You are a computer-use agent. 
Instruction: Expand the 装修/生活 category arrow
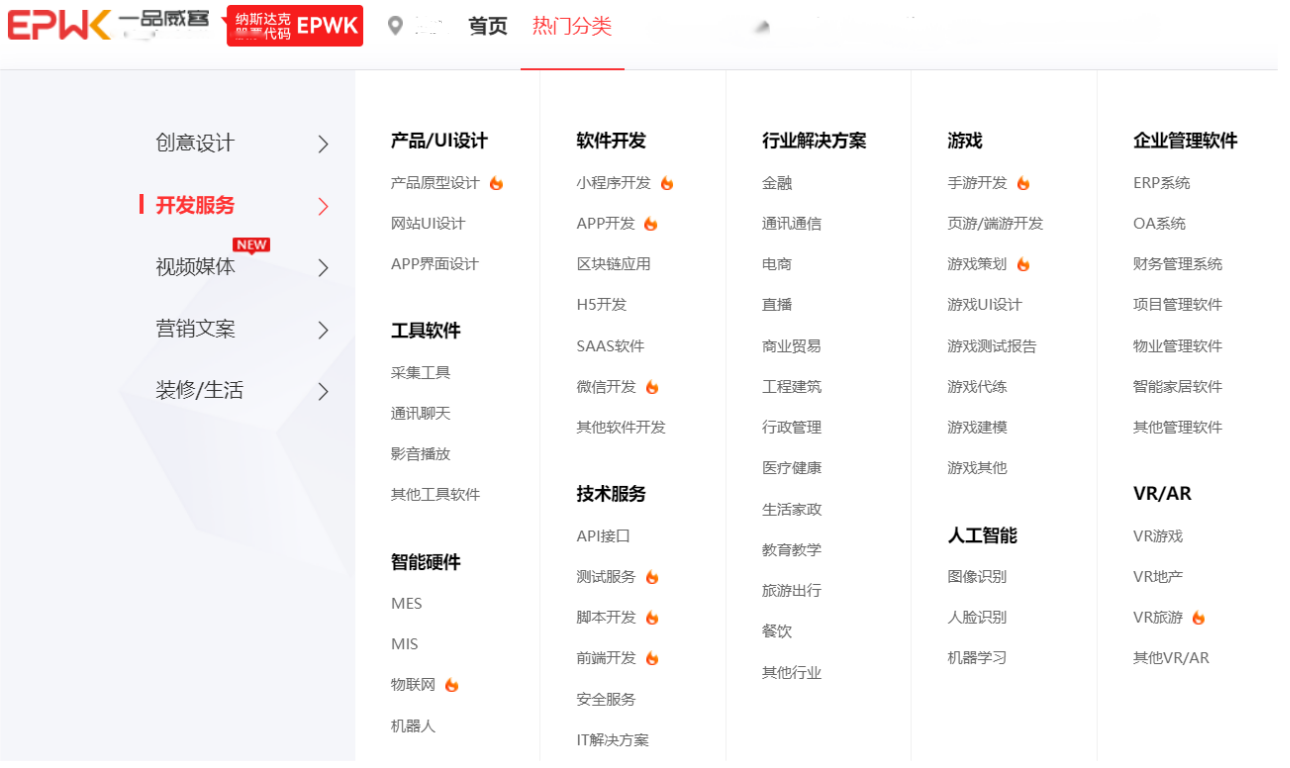(x=323, y=391)
